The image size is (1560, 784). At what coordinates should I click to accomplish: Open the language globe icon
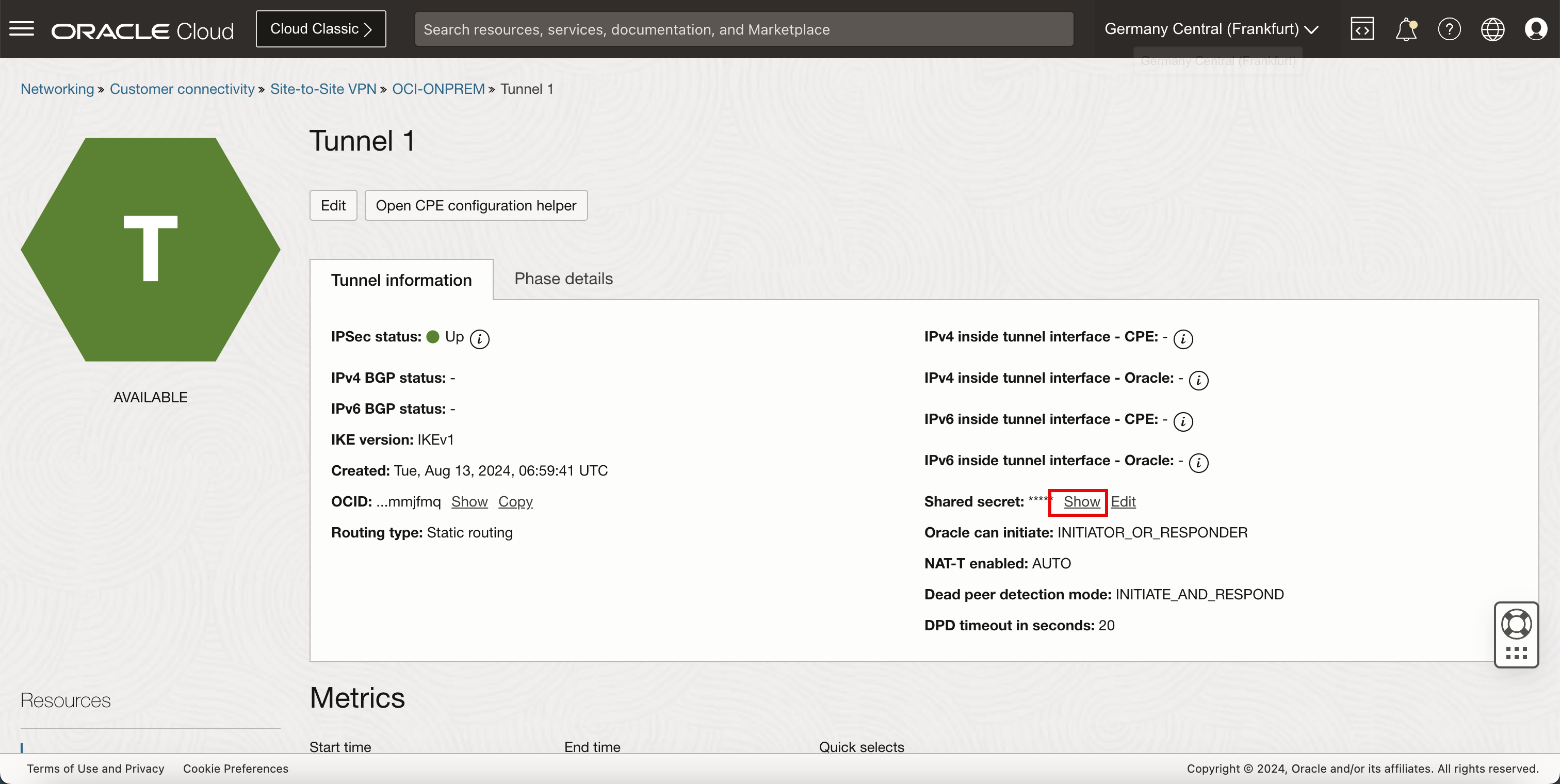tap(1492, 29)
